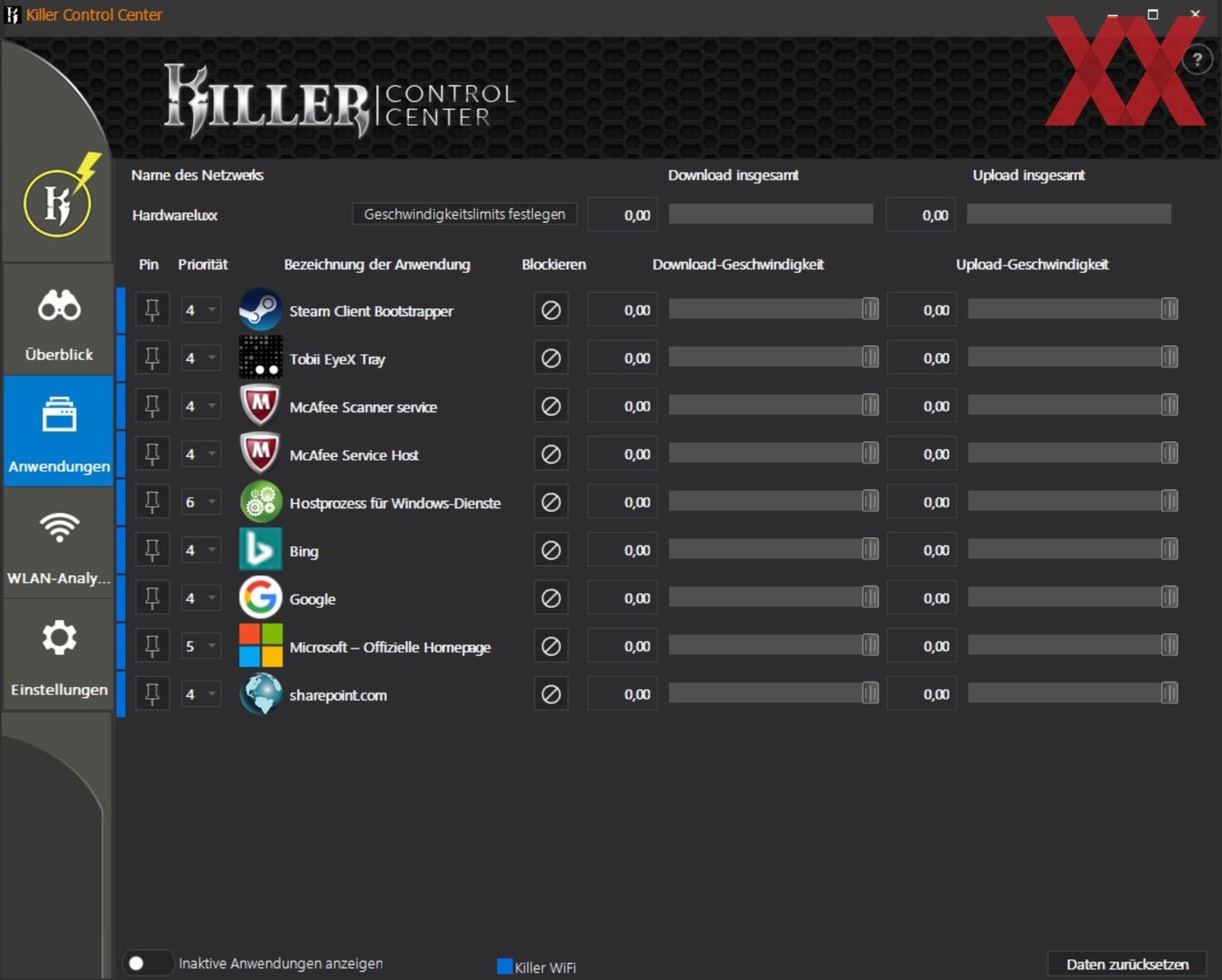1222x980 pixels.
Task: Block Google traffic
Action: [551, 598]
